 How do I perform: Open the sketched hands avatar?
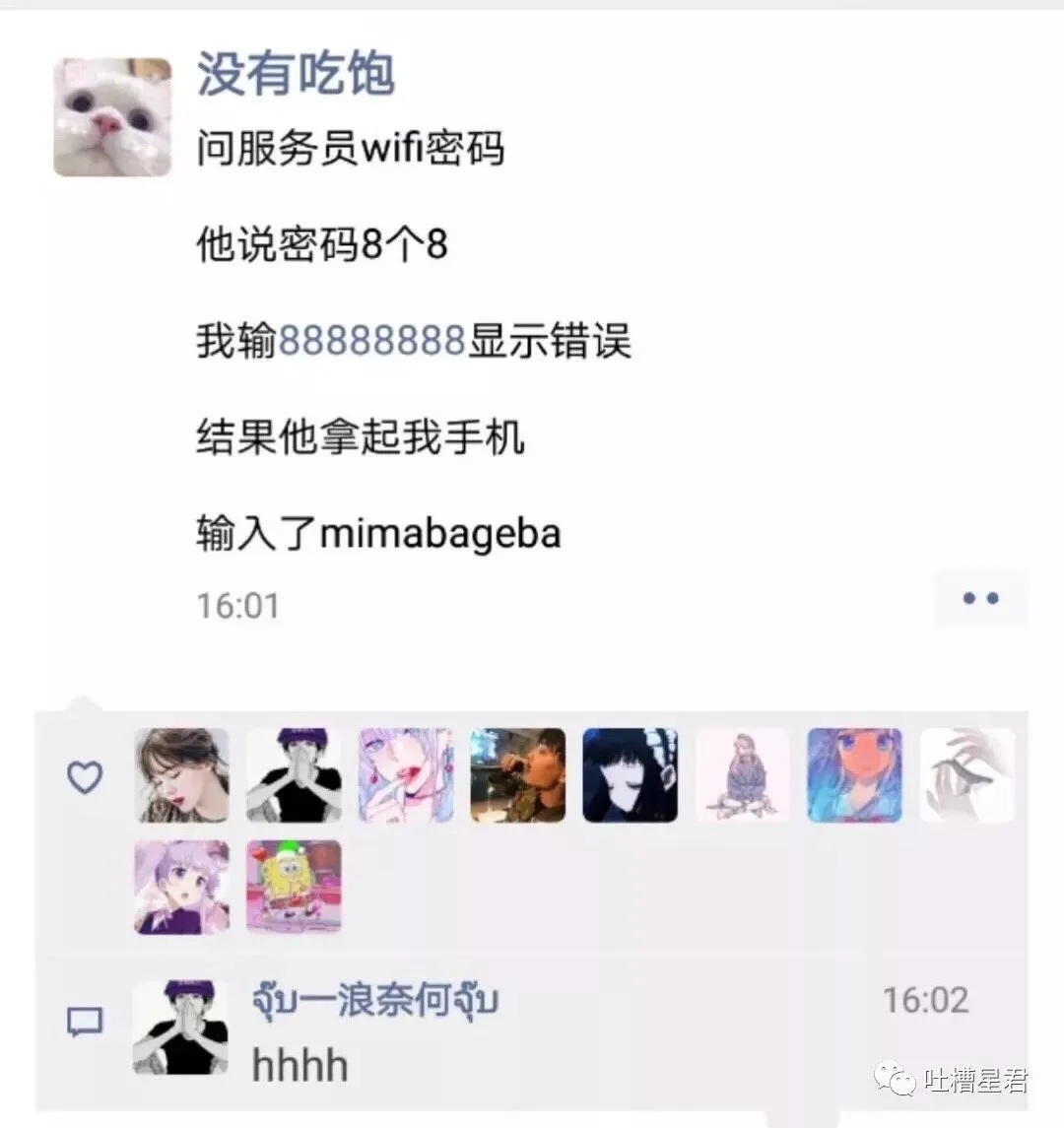966,774
